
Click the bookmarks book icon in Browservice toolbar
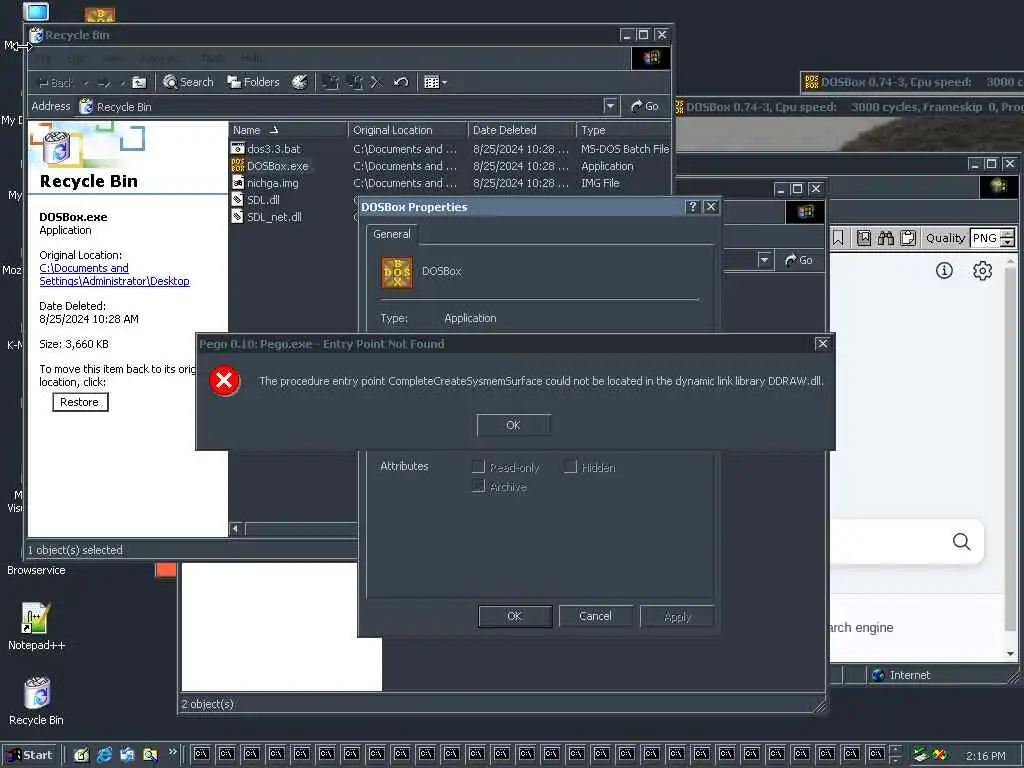863,238
